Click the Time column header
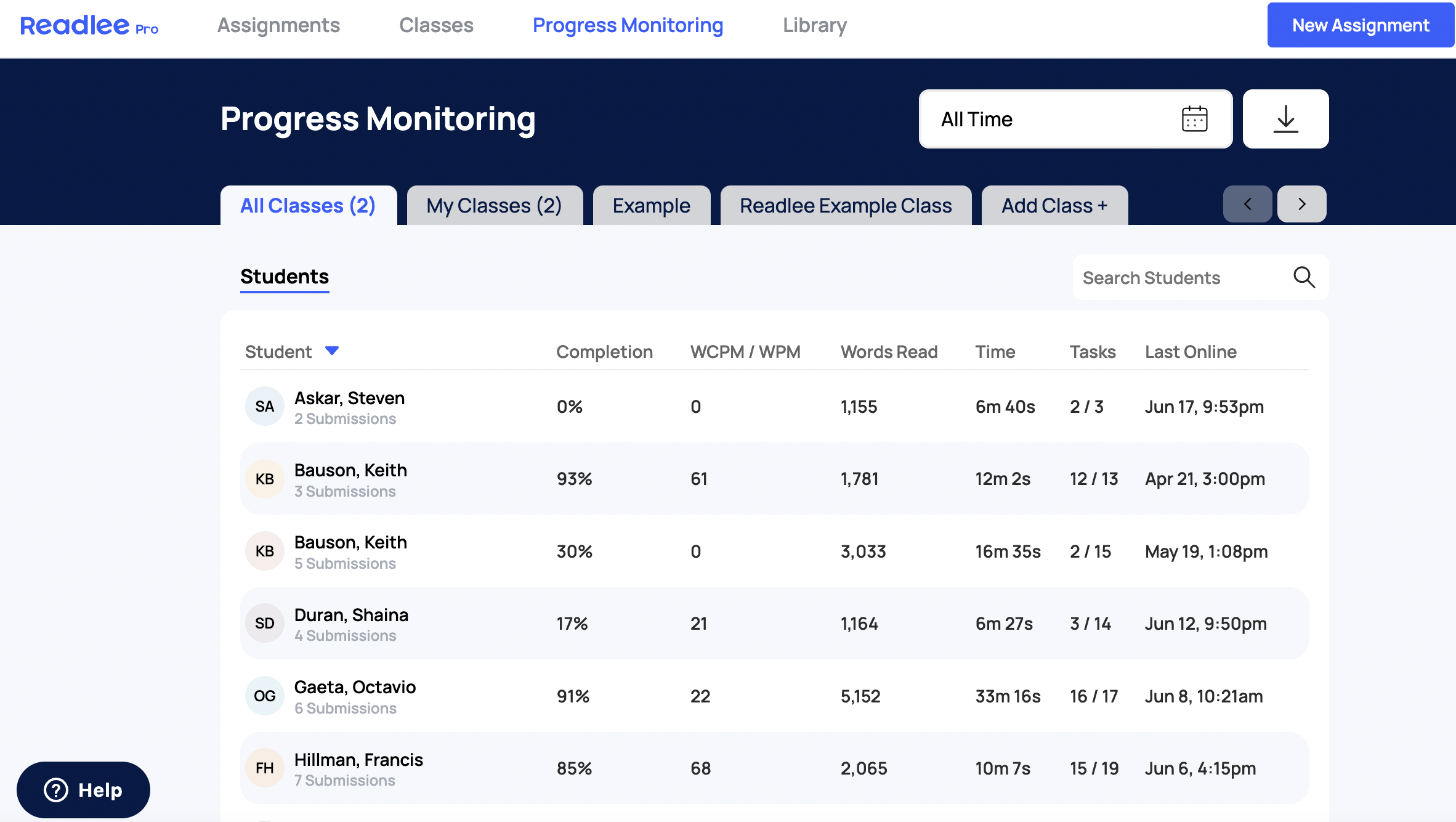Viewport: 1456px width, 822px height. [x=995, y=351]
